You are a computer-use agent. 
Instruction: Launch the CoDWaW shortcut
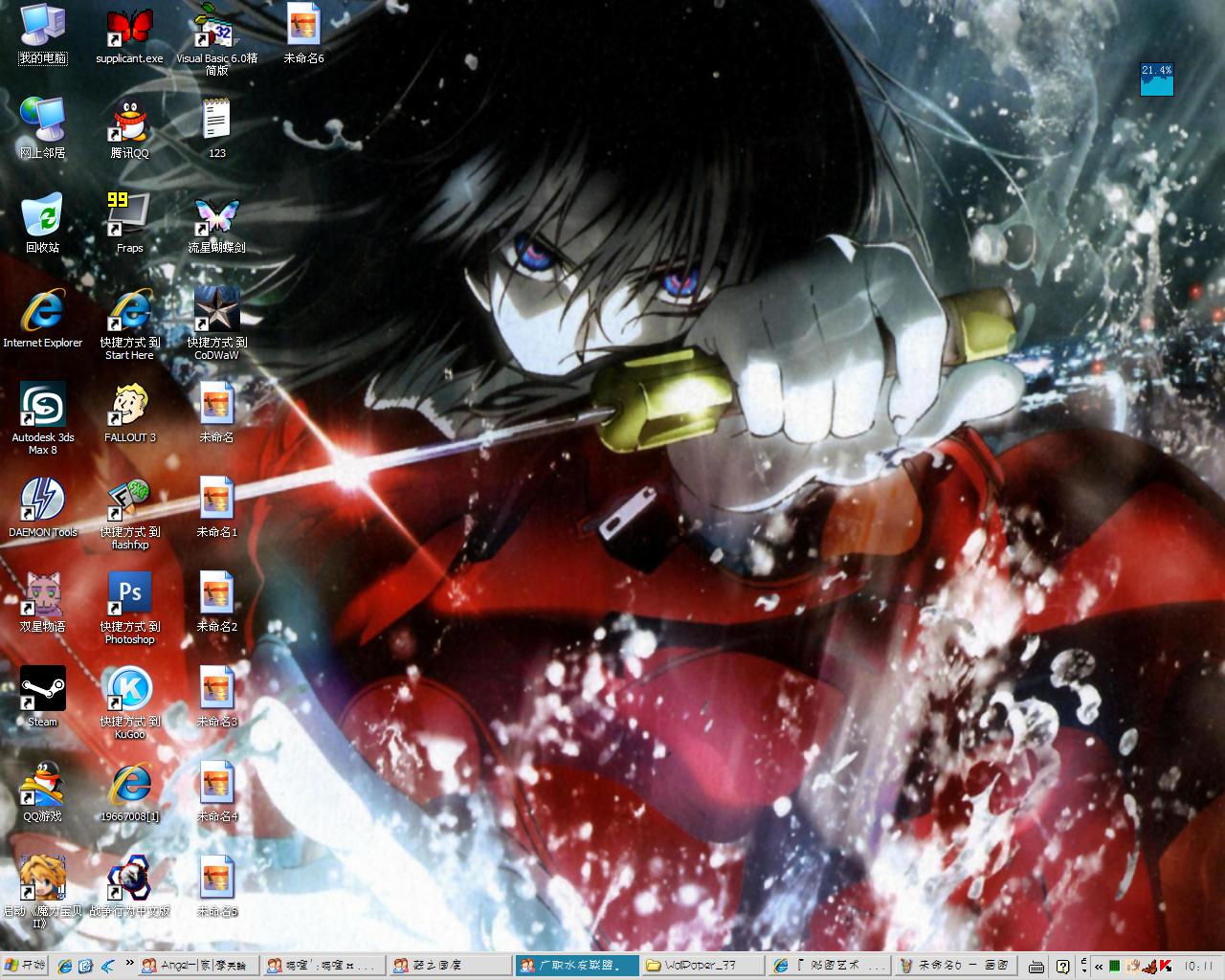217,323
